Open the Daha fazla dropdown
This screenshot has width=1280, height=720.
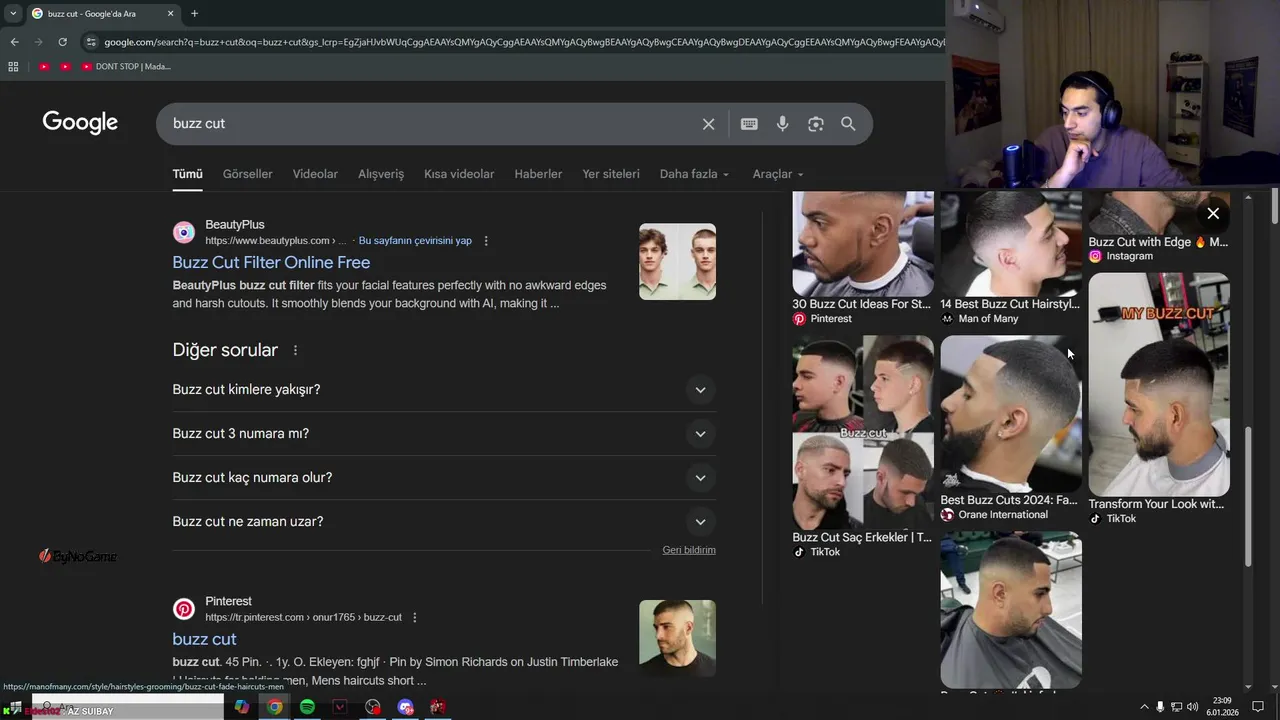click(x=694, y=174)
